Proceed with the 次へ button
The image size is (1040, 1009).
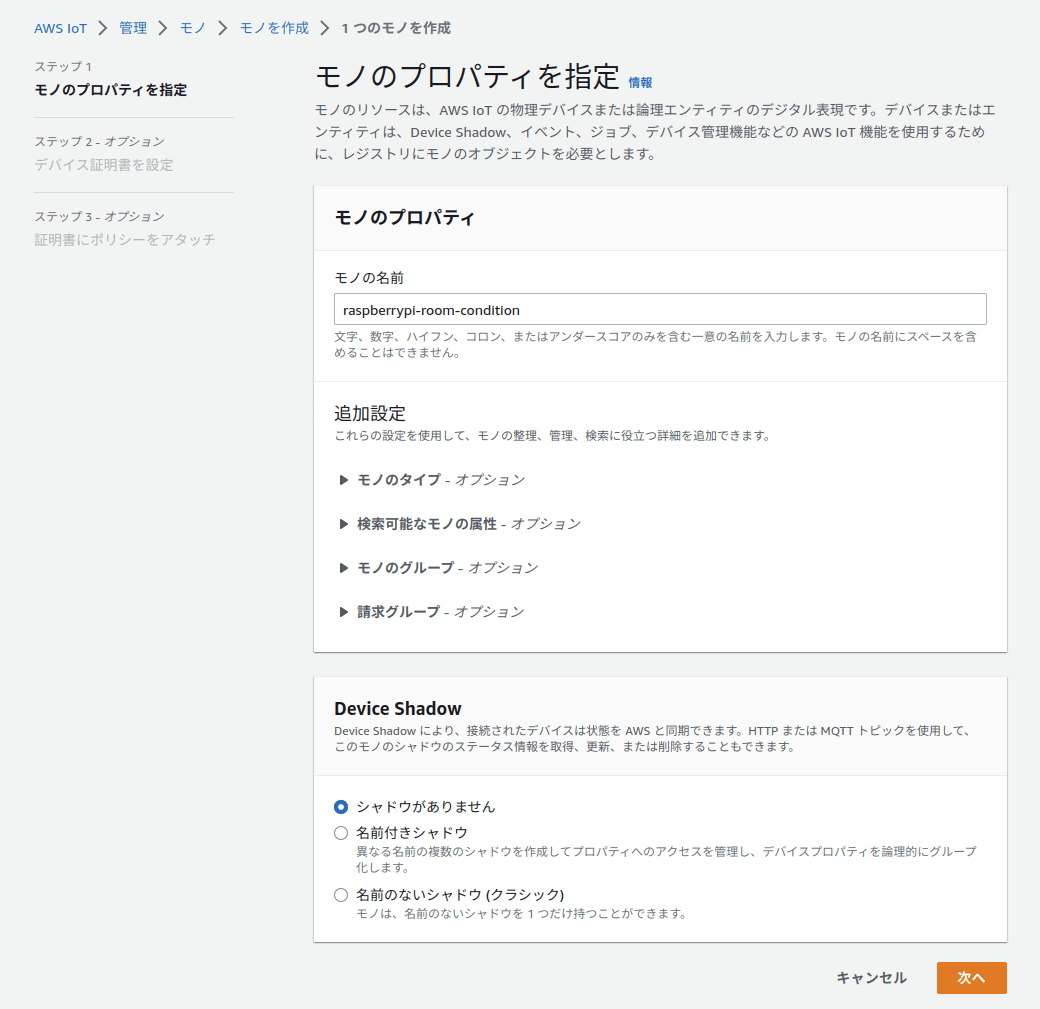(x=972, y=978)
